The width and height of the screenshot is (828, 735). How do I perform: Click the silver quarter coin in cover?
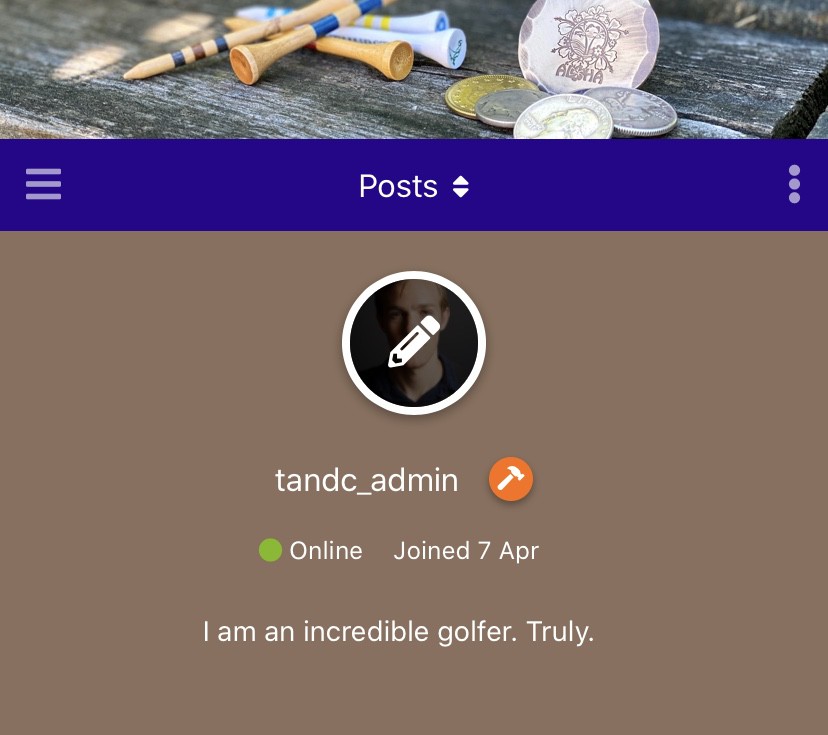click(x=563, y=117)
